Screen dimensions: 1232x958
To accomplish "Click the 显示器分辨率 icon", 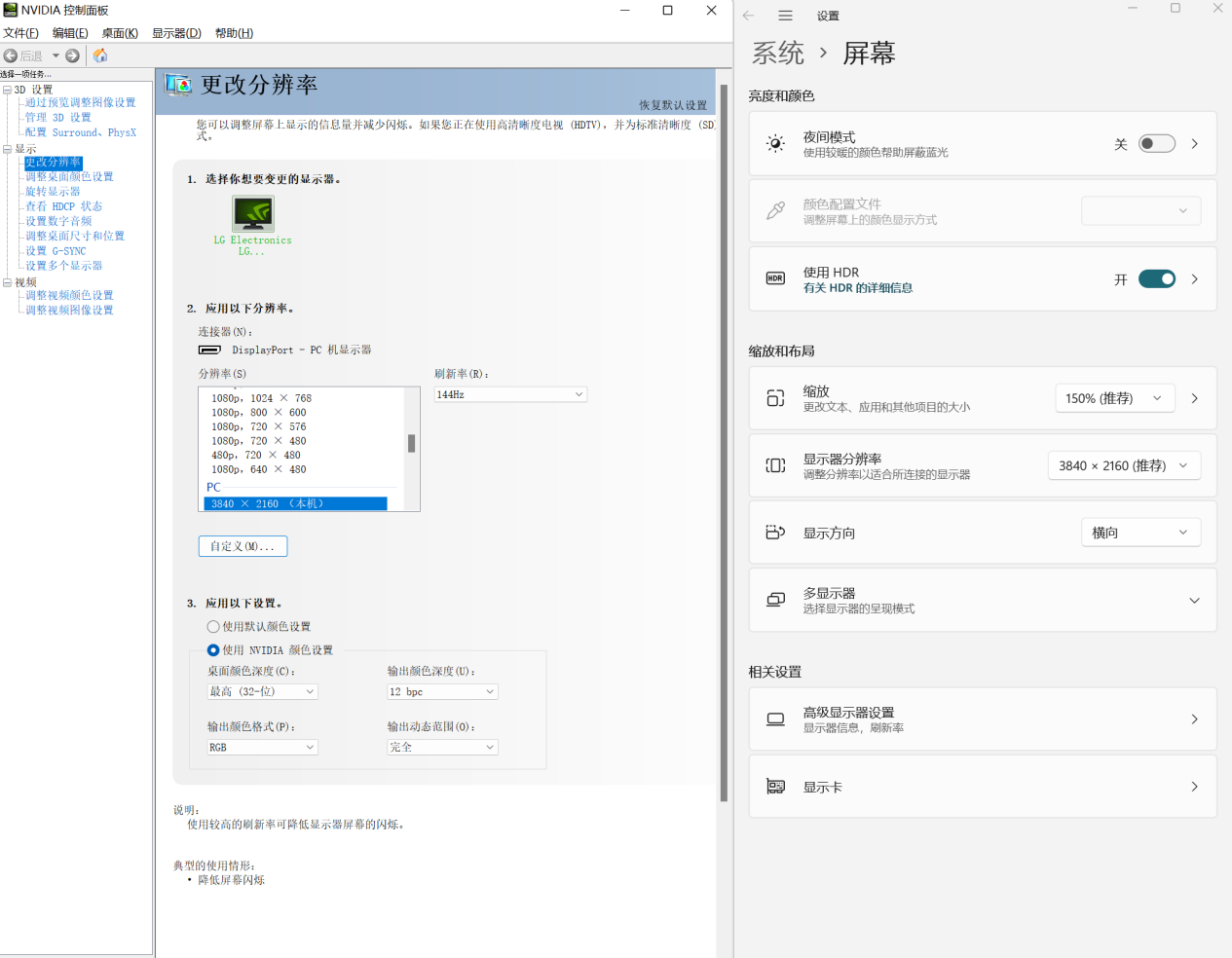I will coord(775,465).
